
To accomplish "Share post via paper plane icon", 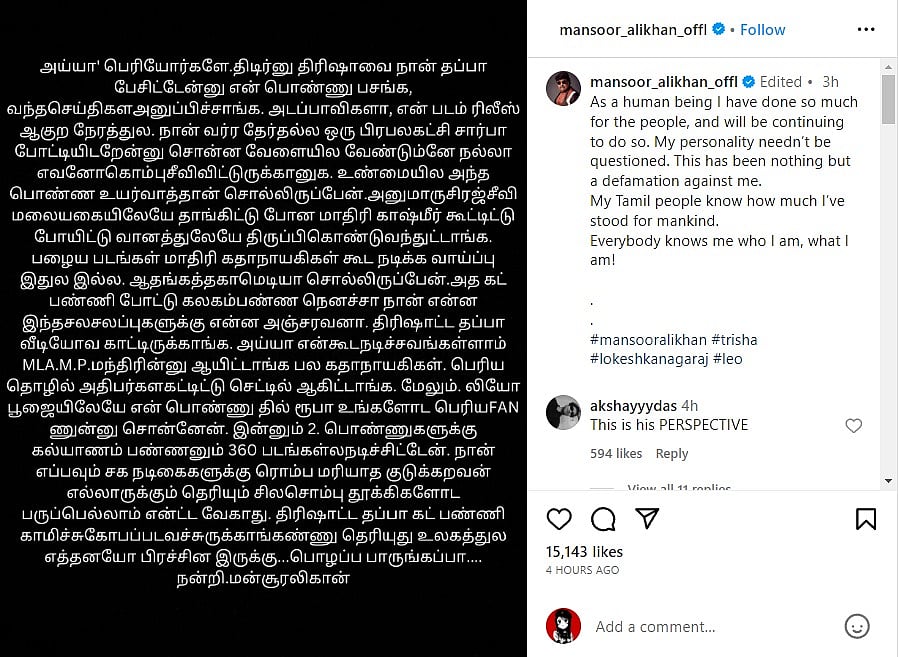I will click(x=647, y=518).
